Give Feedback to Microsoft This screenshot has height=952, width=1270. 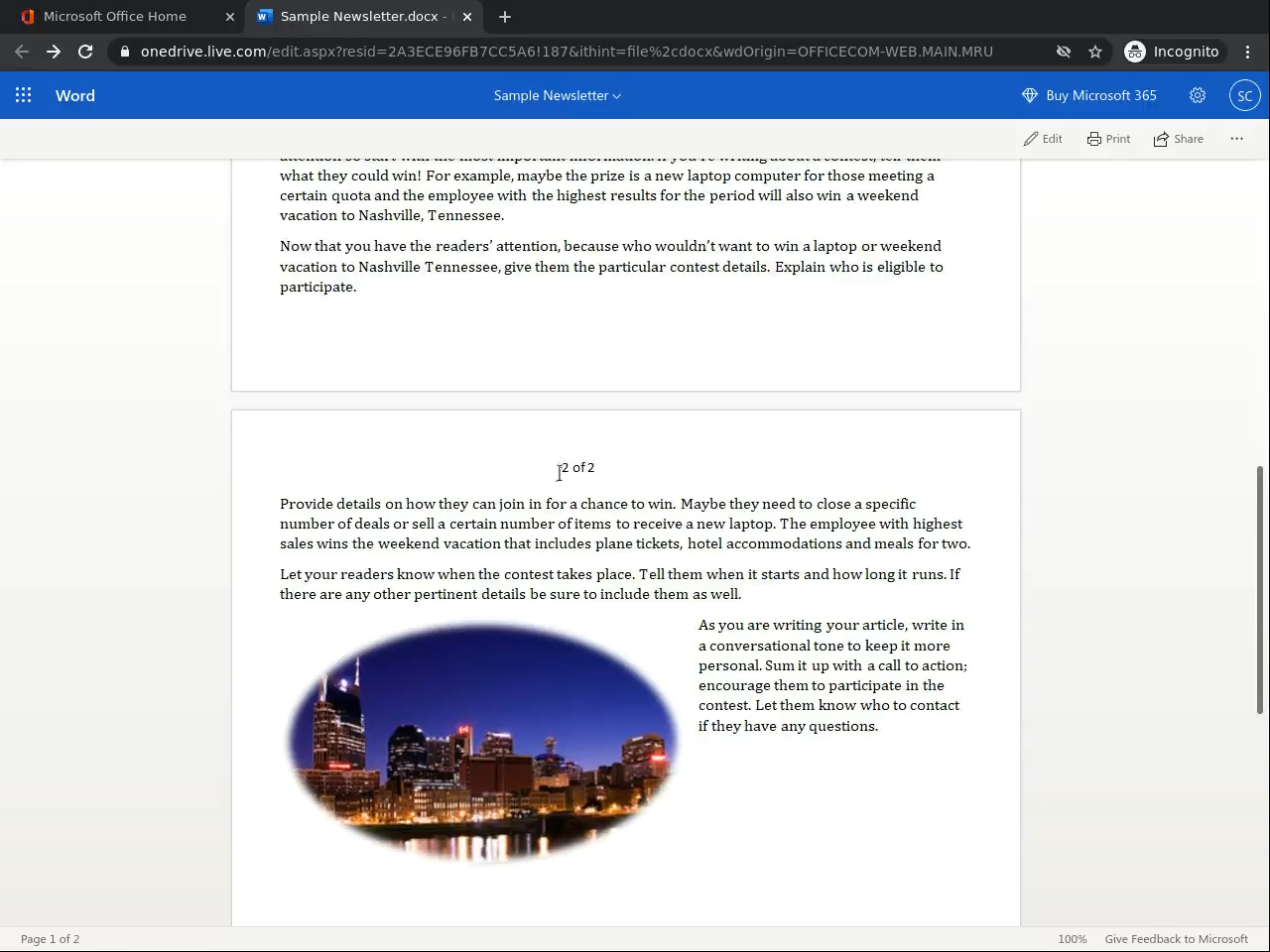pos(1177,939)
